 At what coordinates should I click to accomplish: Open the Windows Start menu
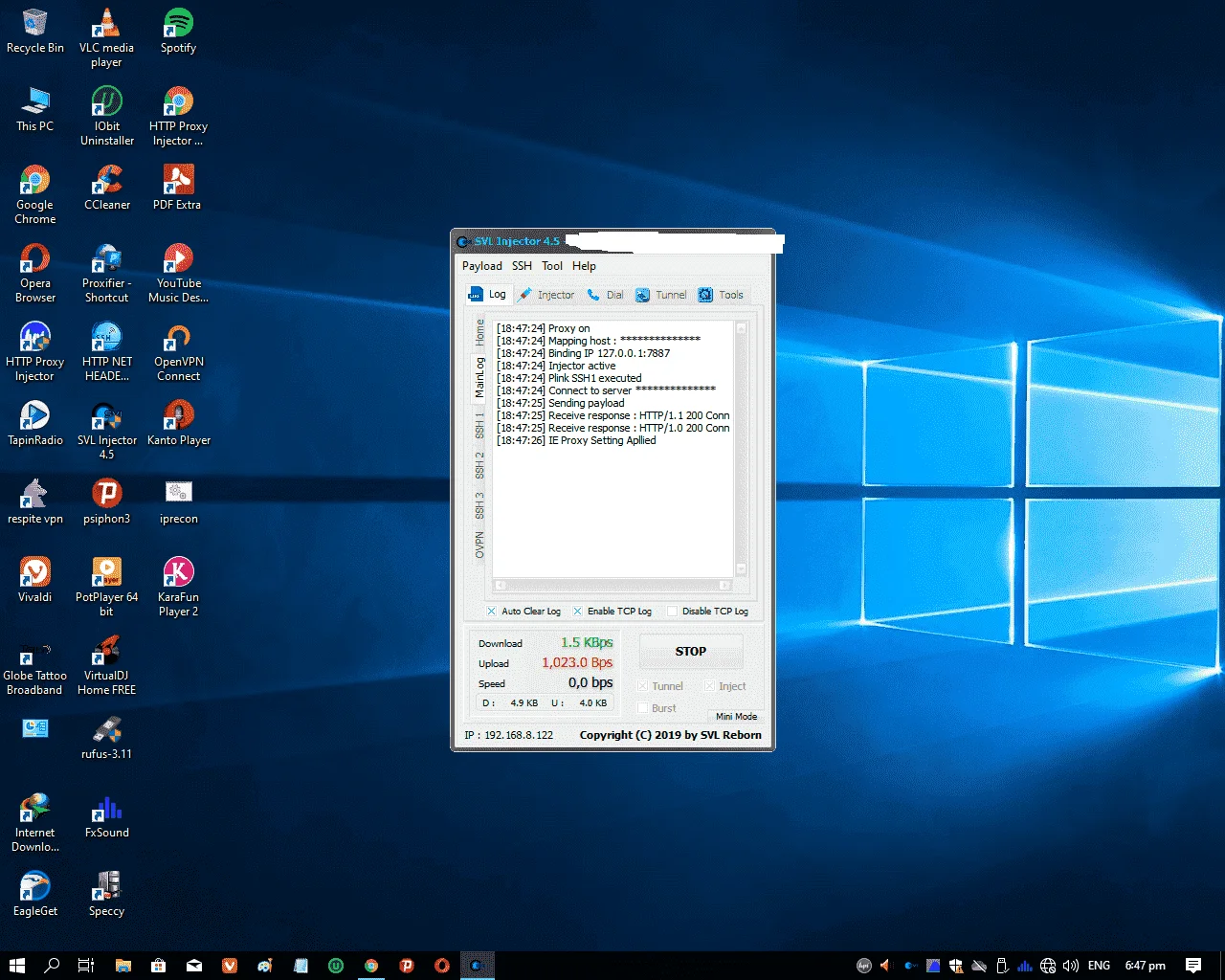pyautogui.click(x=16, y=966)
